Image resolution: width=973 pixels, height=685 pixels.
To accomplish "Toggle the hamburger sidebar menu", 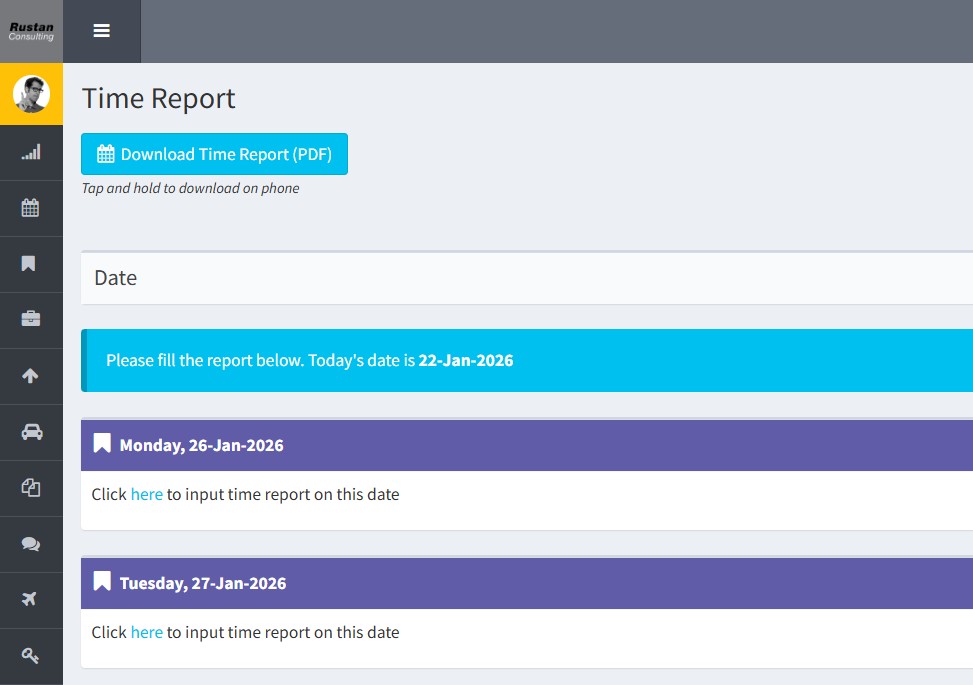I will click(x=101, y=31).
